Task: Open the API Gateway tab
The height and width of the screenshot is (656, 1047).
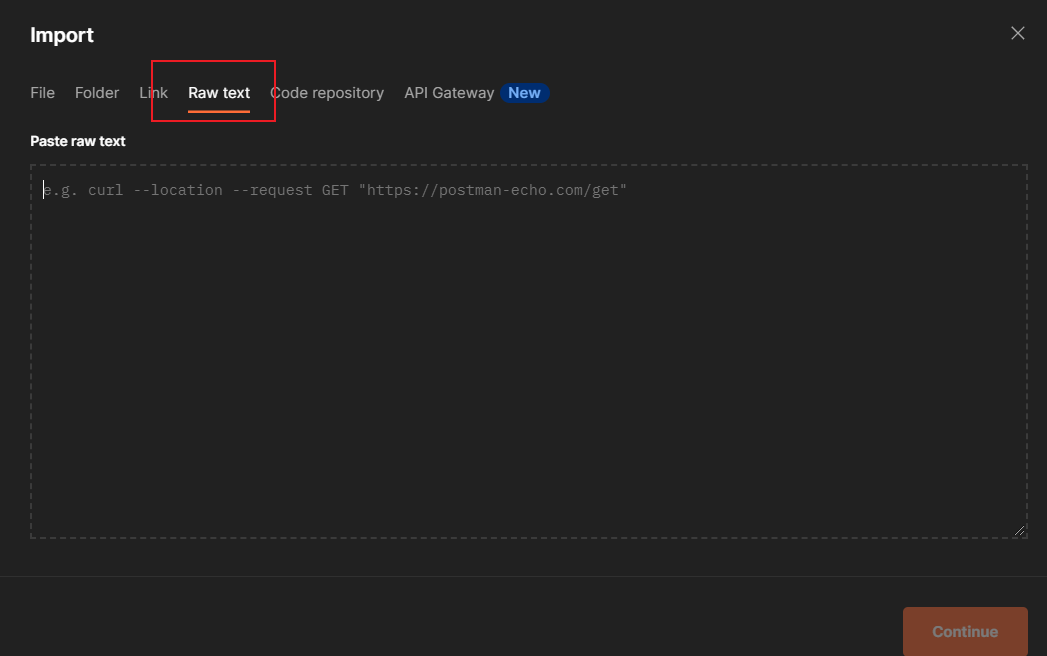Action: pos(449,93)
